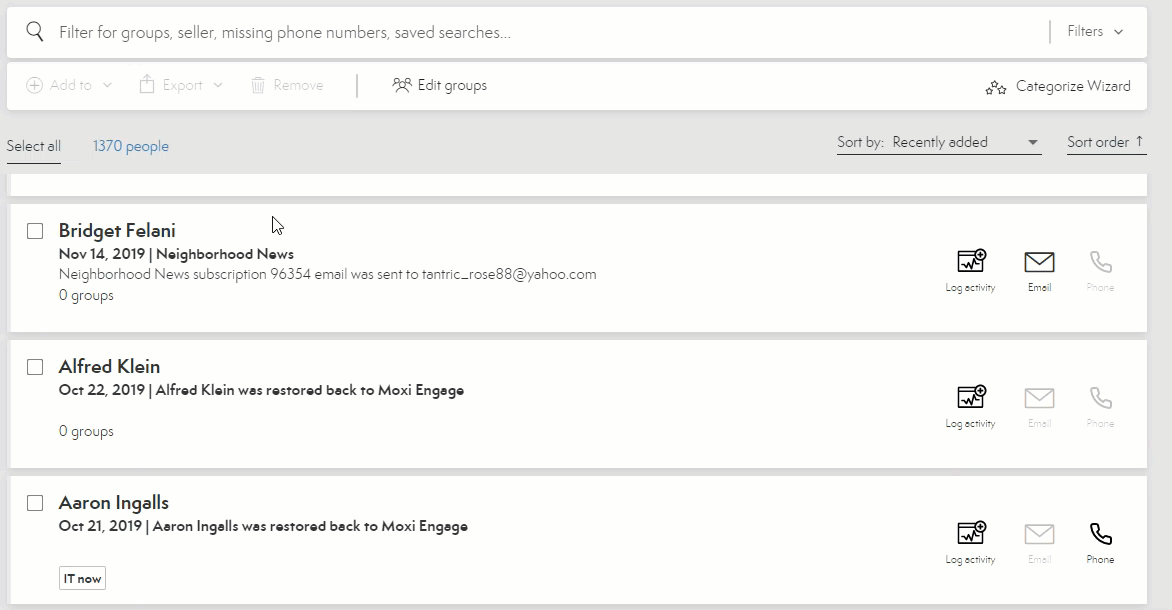Open the Export menu

click(181, 85)
